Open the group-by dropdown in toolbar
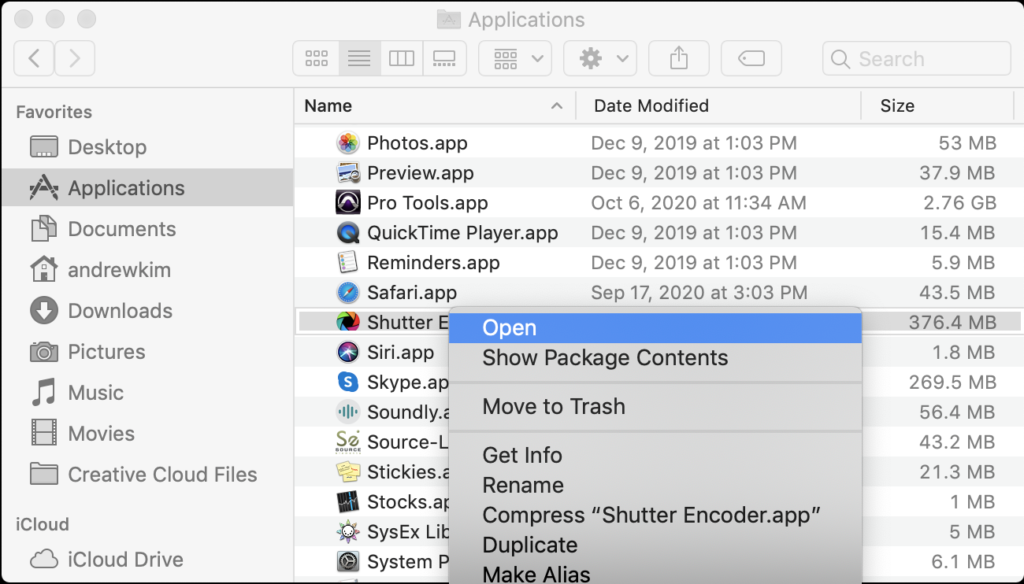 click(515, 59)
